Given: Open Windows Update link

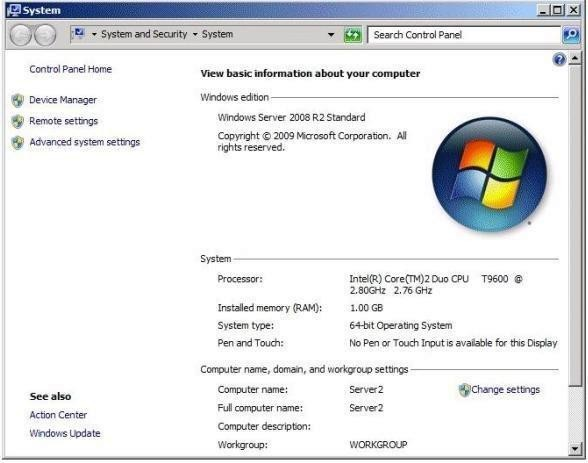Looking at the screenshot, I should point(65,433).
